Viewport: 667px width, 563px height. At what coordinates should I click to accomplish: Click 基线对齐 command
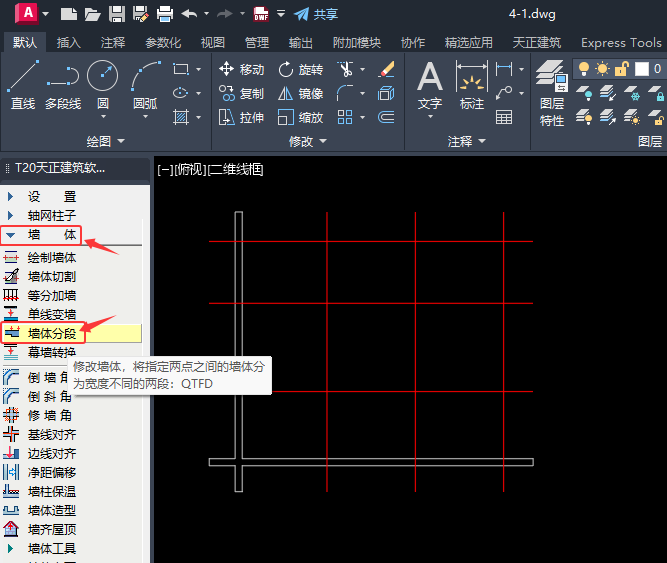pyautogui.click(x=52, y=435)
